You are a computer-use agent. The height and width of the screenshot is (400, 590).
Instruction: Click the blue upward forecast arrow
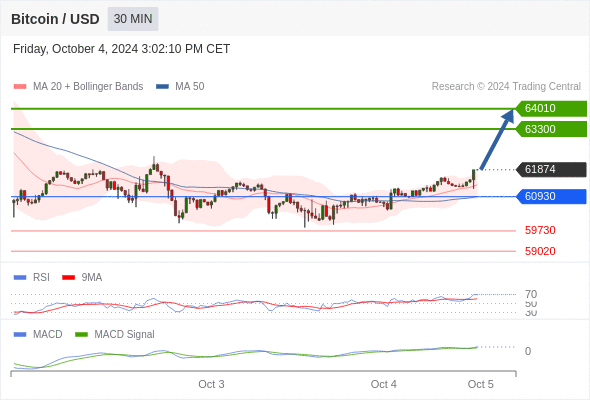pyautogui.click(x=497, y=139)
